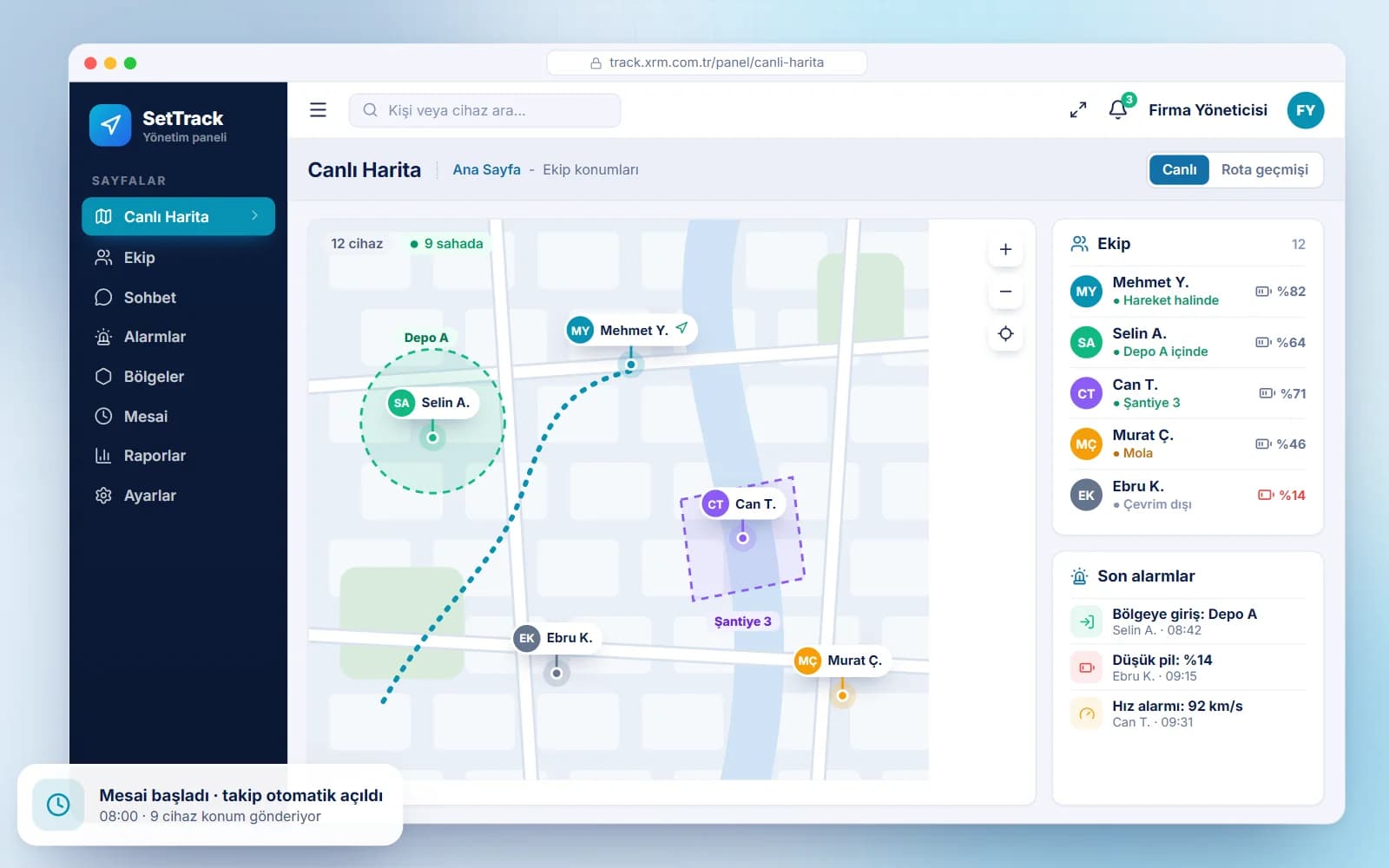Open the notifications bell icon
The height and width of the screenshot is (868, 1389).
pos(1118,109)
